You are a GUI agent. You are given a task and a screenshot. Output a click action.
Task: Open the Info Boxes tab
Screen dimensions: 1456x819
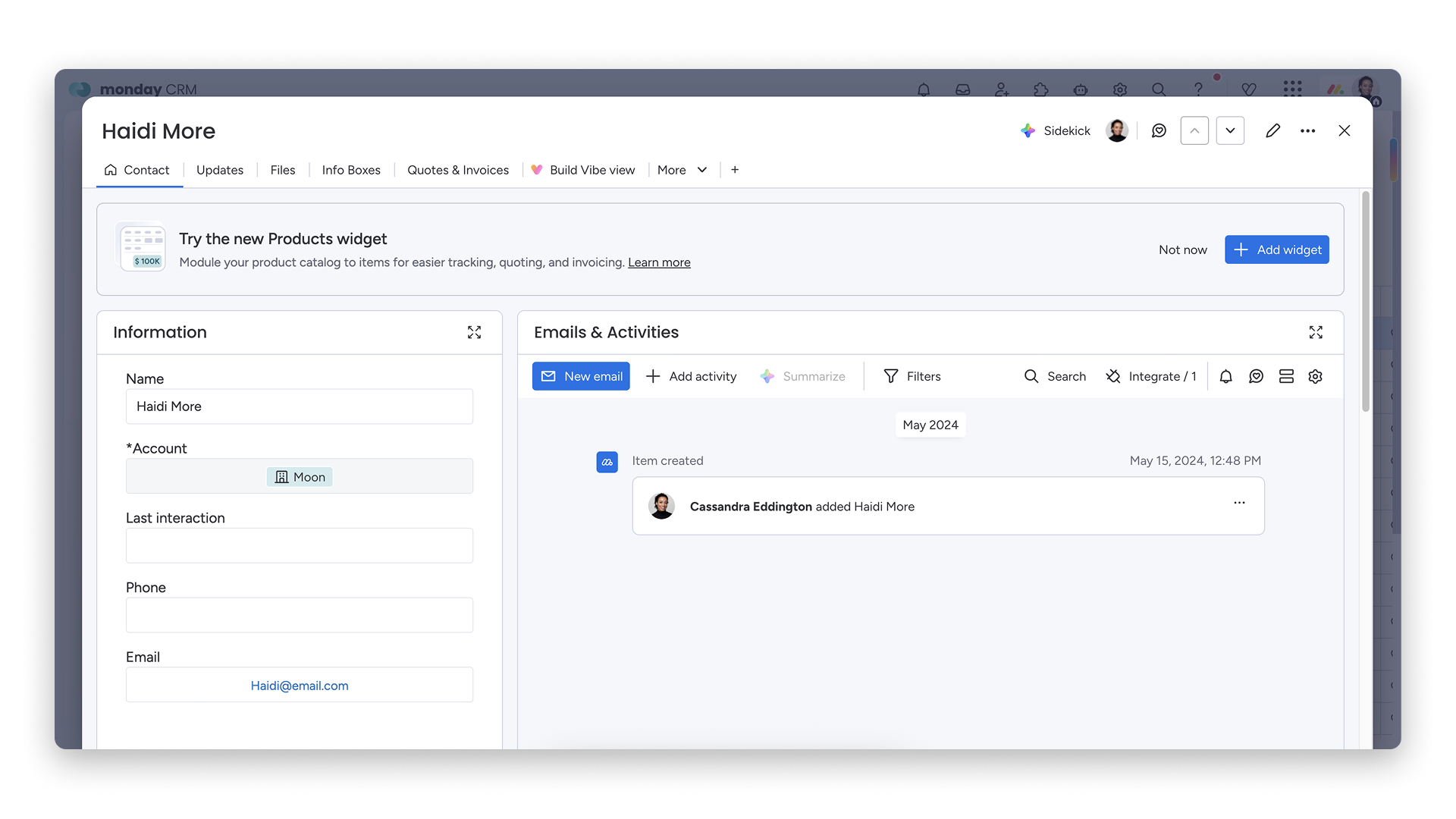tap(351, 170)
